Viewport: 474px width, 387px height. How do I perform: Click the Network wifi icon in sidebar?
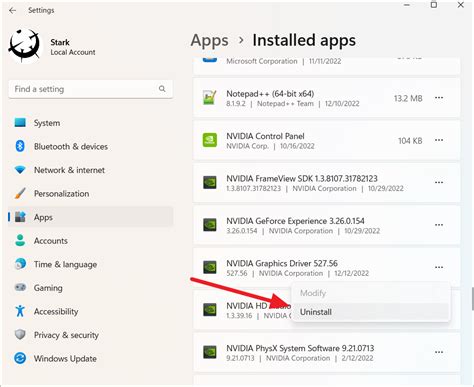coord(20,170)
